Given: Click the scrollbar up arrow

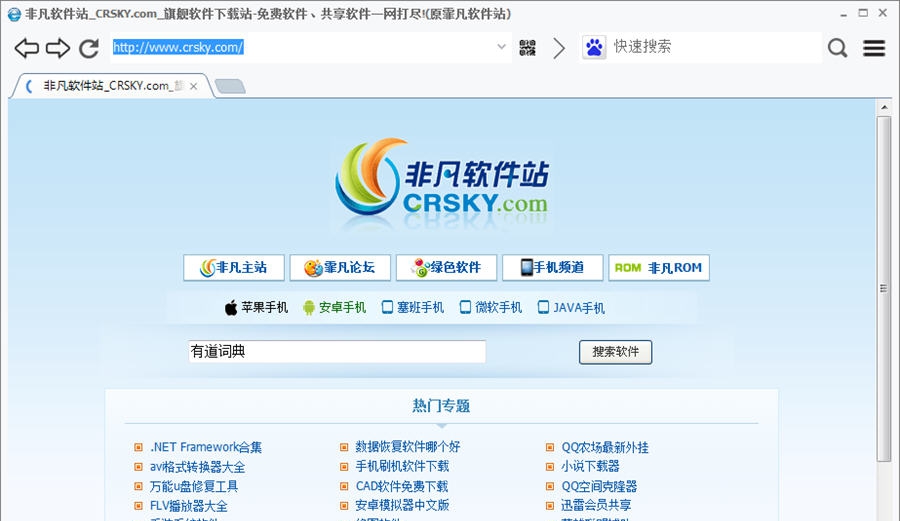Looking at the screenshot, I should (x=884, y=107).
